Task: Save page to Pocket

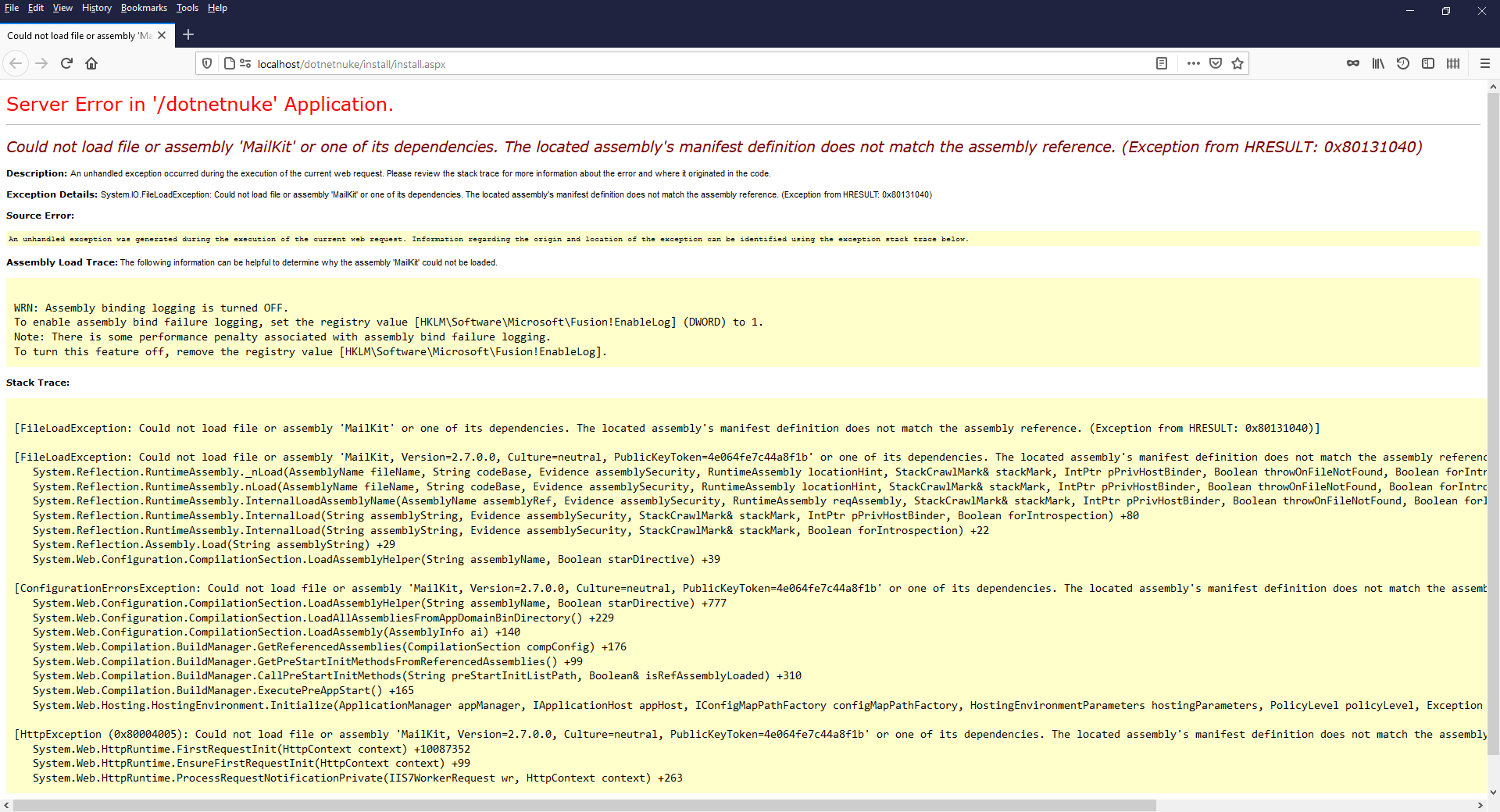Action: click(1216, 63)
